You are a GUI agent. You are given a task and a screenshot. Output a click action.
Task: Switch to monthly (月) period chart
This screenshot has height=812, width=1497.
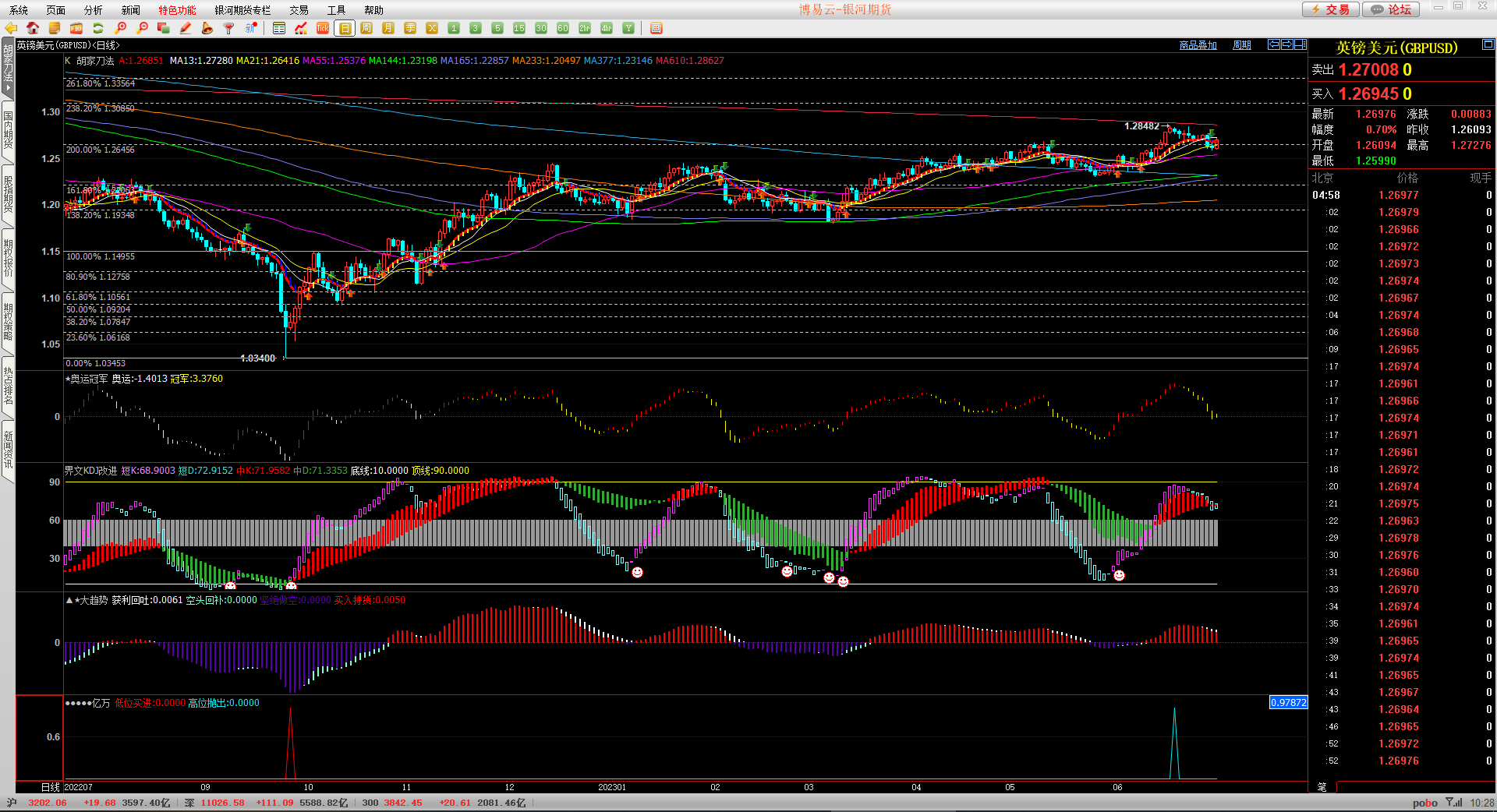point(388,28)
